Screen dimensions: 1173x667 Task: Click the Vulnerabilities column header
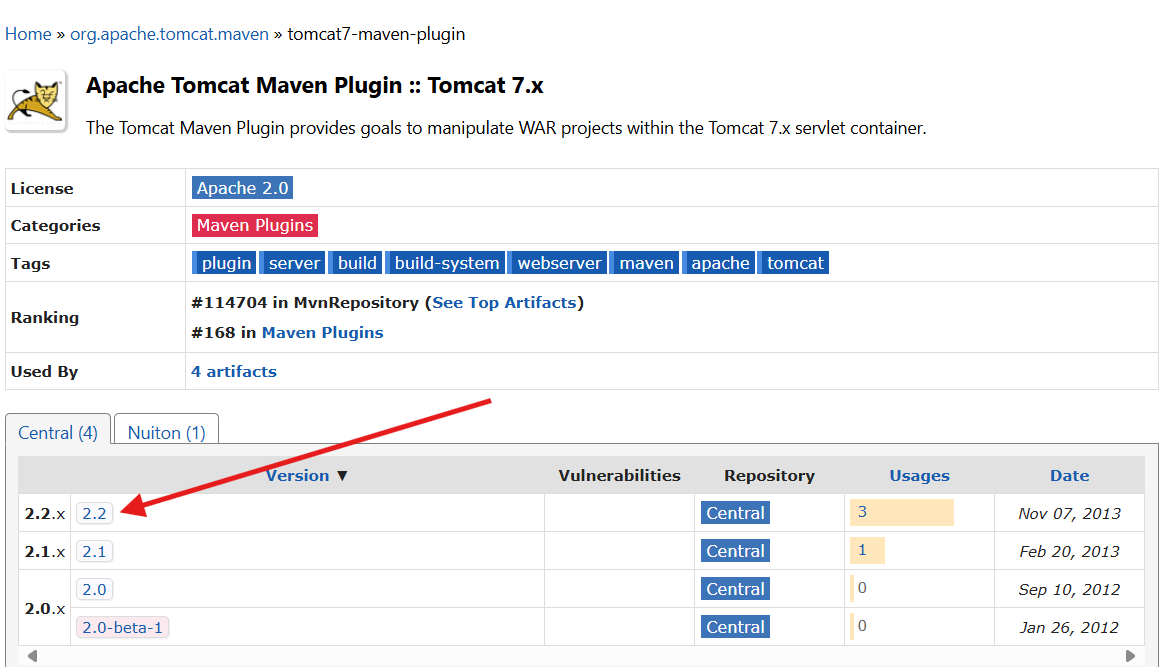(619, 476)
